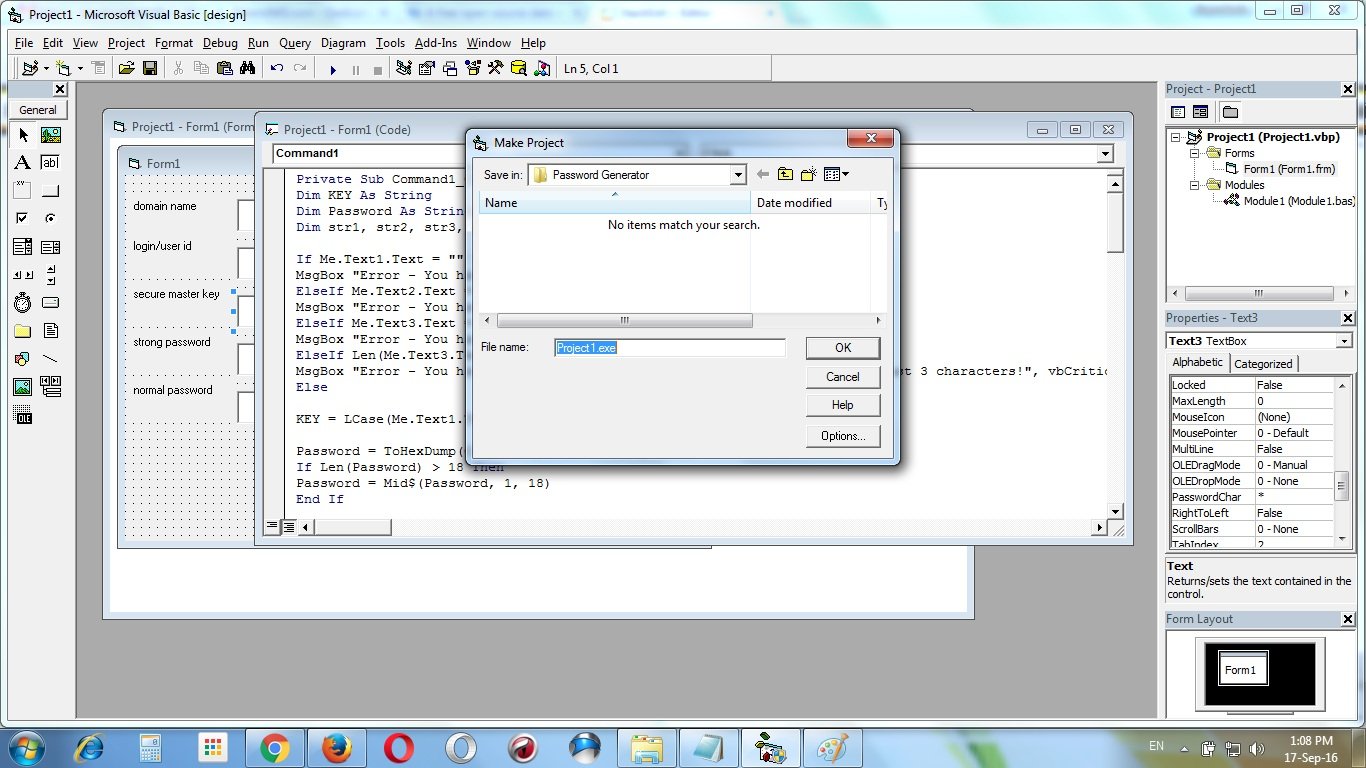Open the Form Layout Window icon
Viewport: 1366px width, 768px height.
point(450,68)
